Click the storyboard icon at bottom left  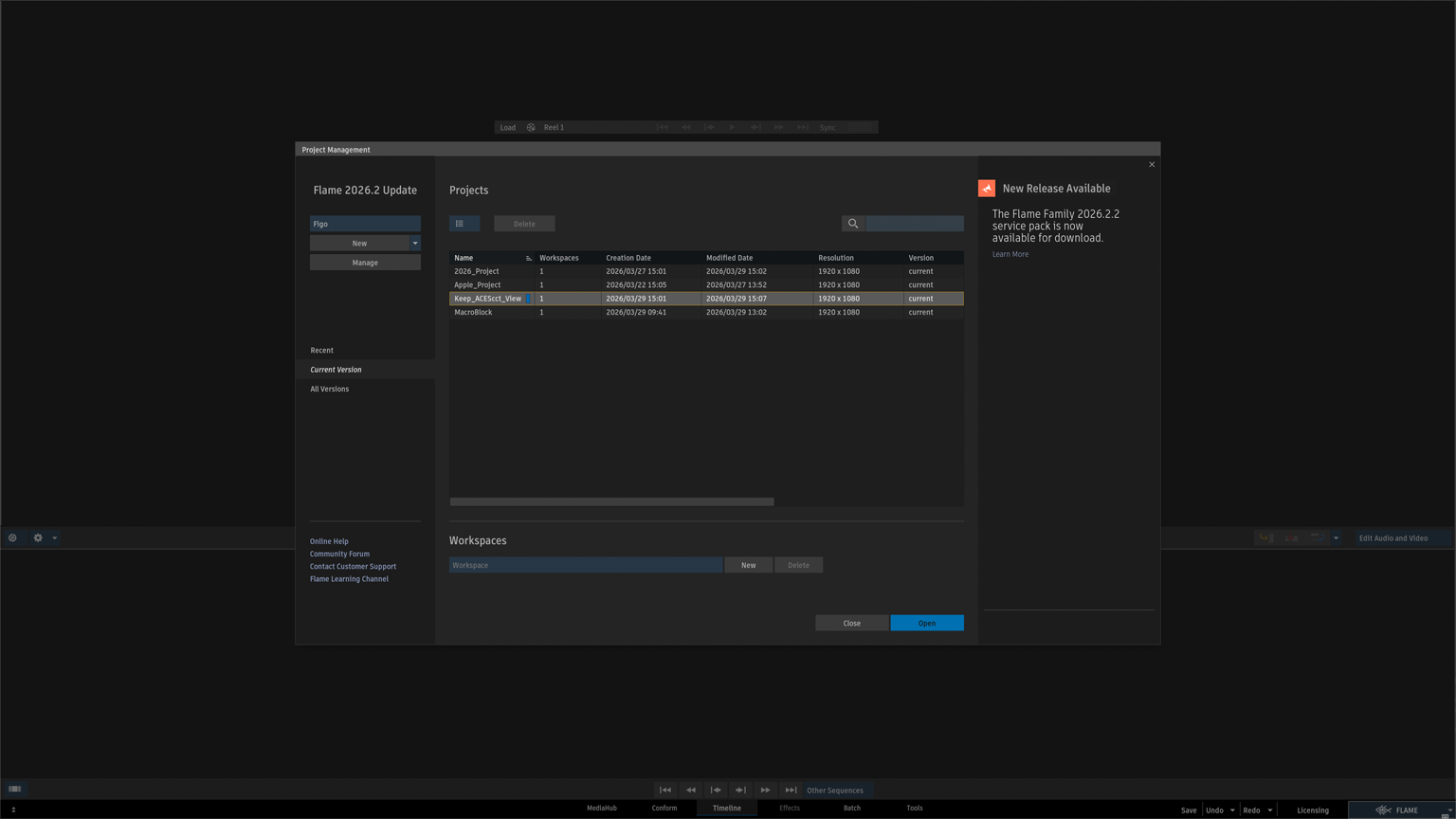tap(15, 789)
